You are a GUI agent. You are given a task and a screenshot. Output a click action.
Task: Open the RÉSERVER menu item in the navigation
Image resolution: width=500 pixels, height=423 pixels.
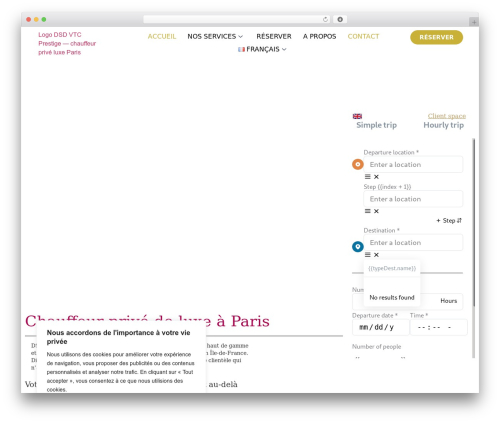(x=274, y=36)
